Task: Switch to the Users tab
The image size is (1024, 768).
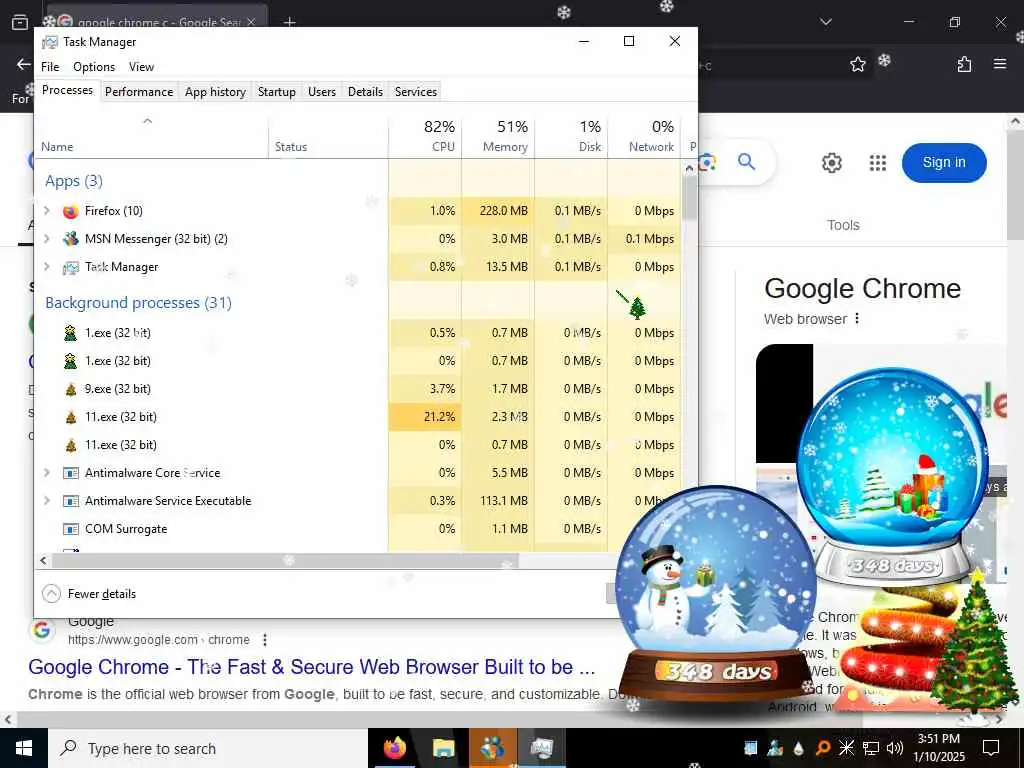Action: pos(322,92)
